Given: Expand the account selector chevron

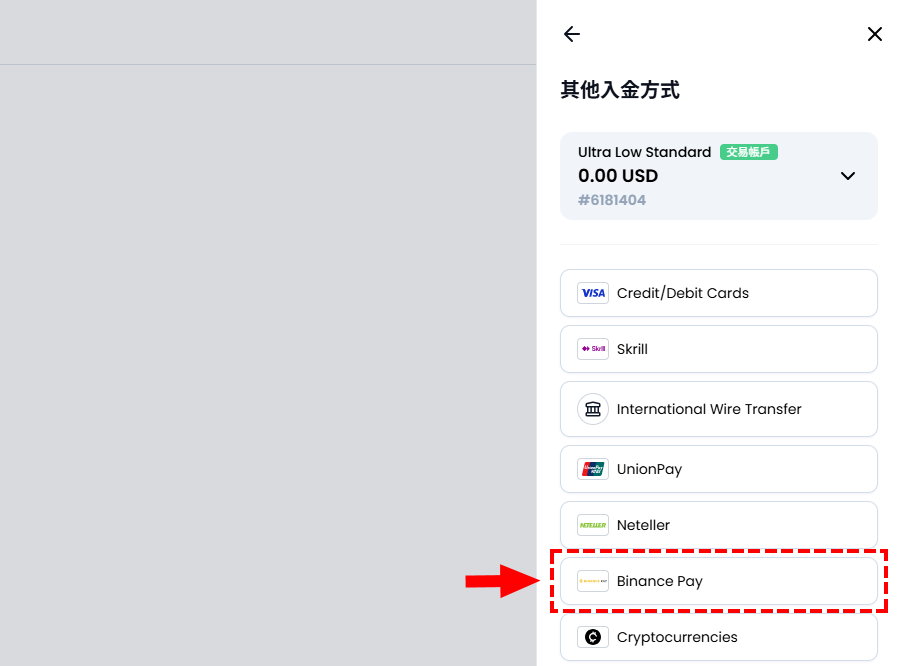Looking at the screenshot, I should point(847,176).
